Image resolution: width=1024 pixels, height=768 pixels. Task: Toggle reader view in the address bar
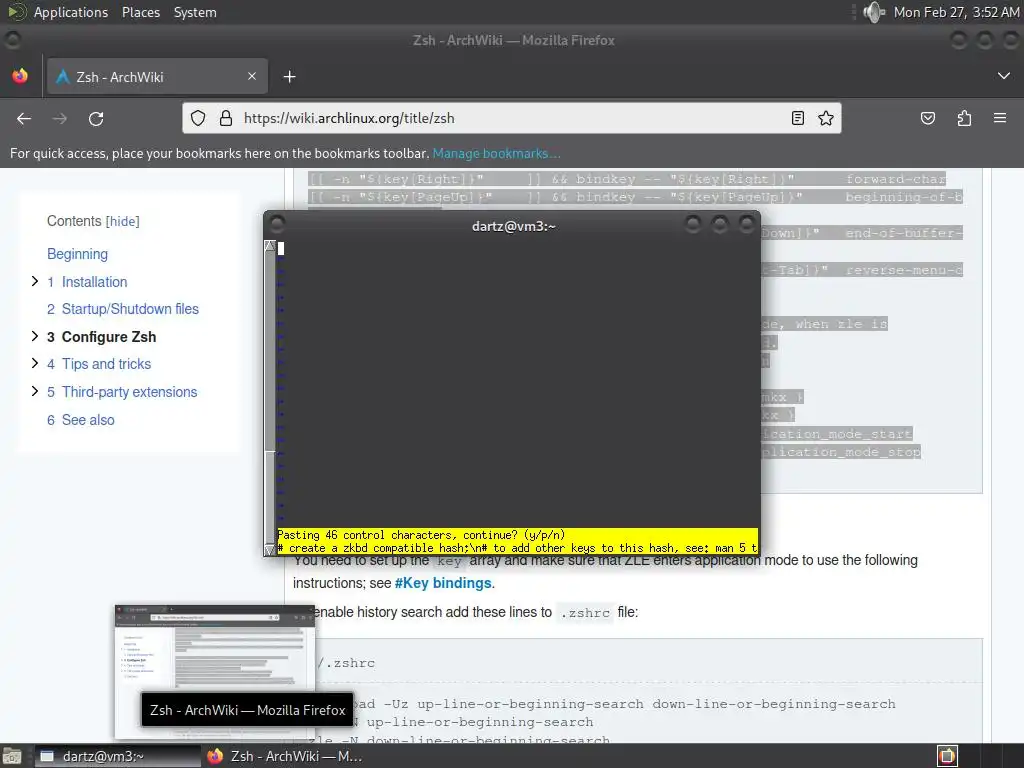click(797, 118)
